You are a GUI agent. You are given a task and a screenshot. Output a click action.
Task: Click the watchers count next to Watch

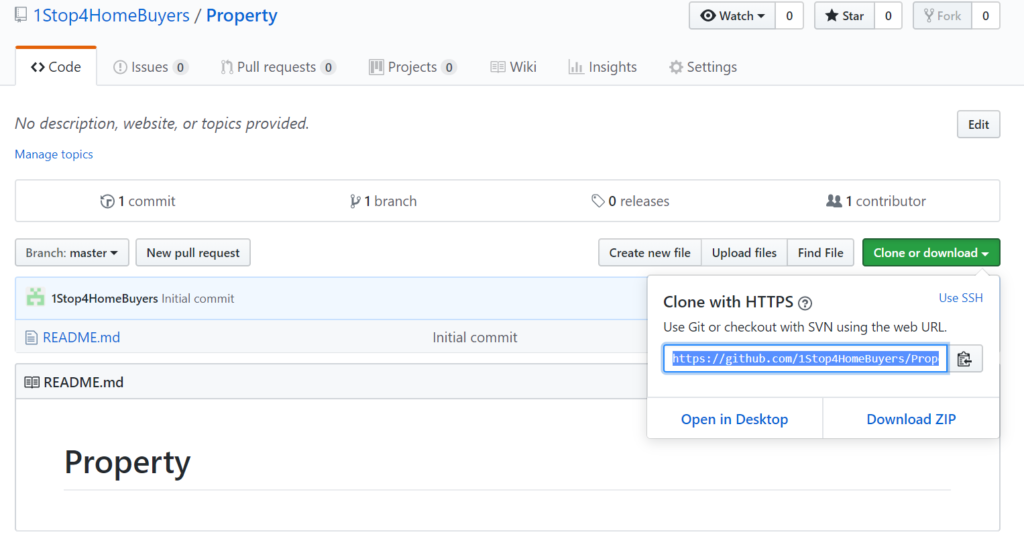coord(790,16)
